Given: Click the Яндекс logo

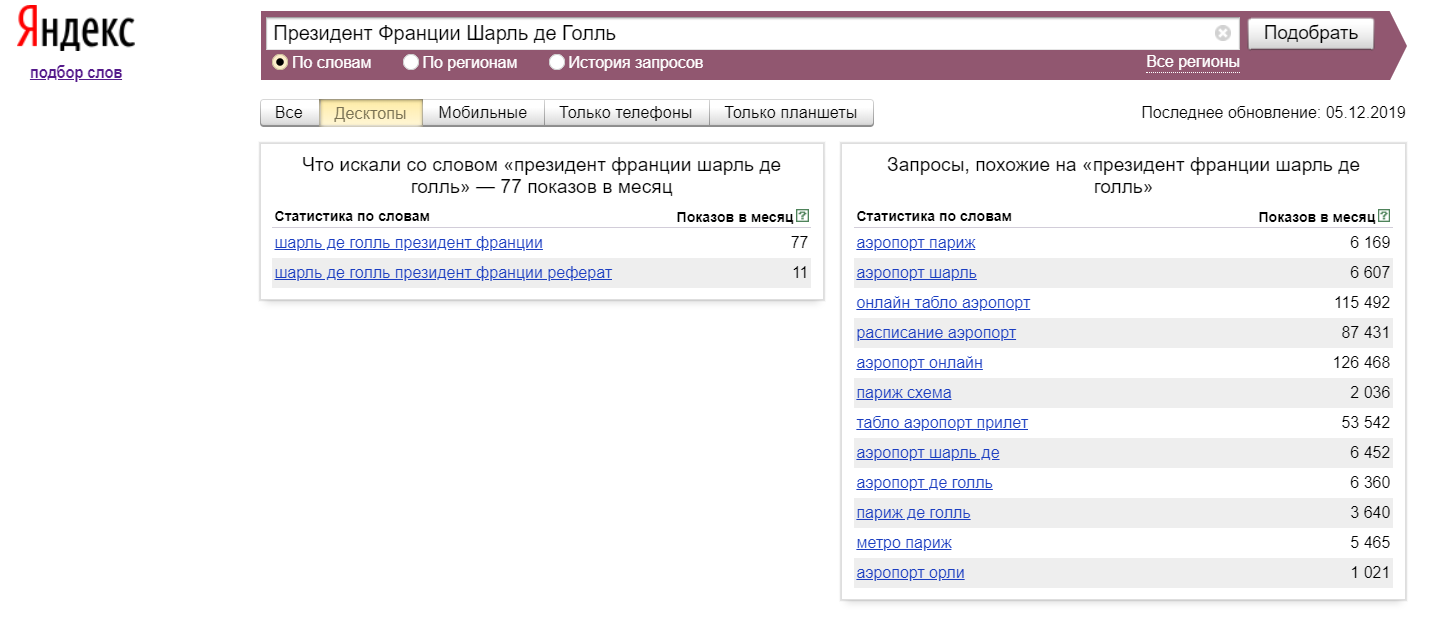Looking at the screenshot, I should [x=76, y=30].
